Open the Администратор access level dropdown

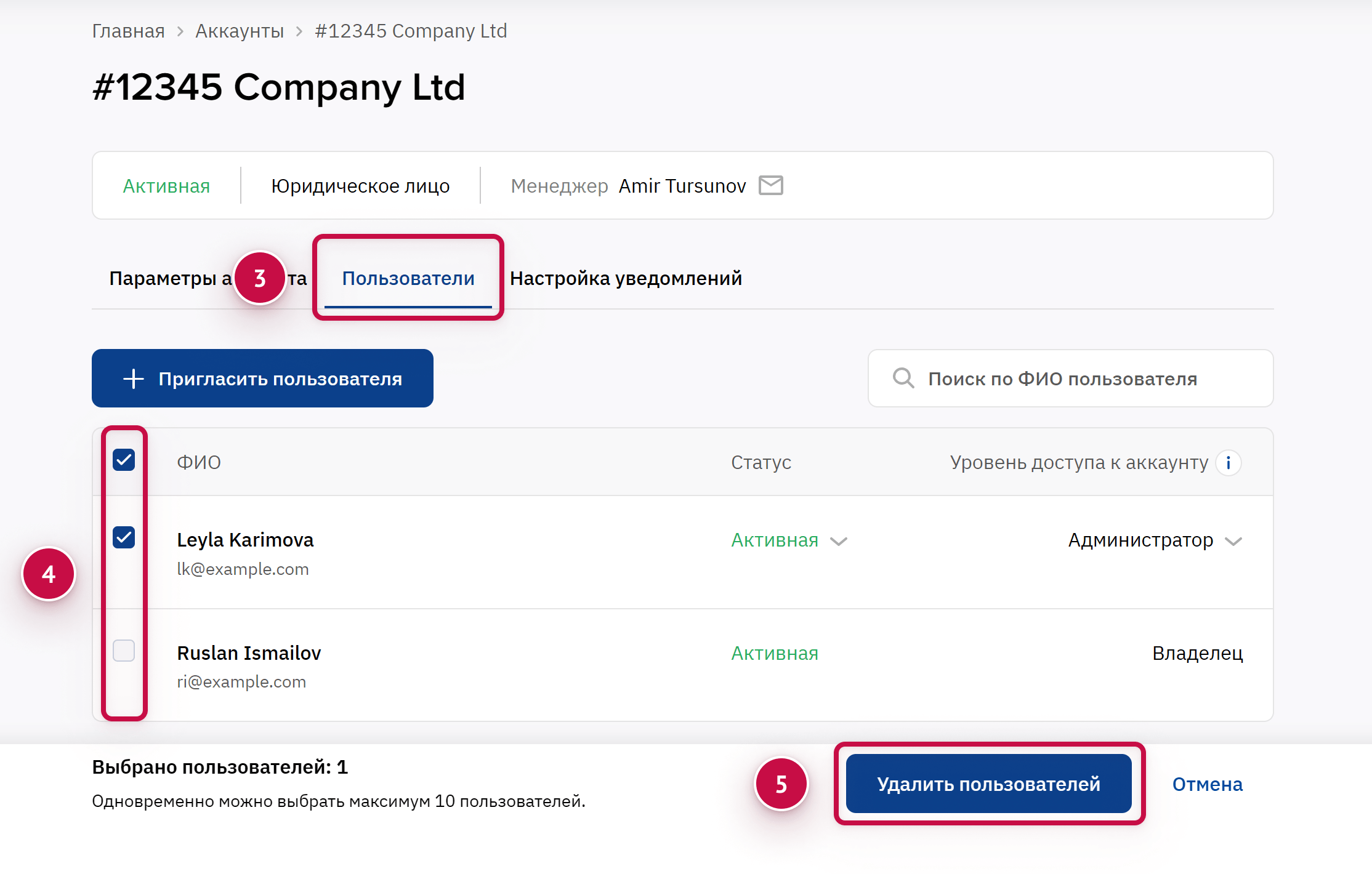(1155, 540)
